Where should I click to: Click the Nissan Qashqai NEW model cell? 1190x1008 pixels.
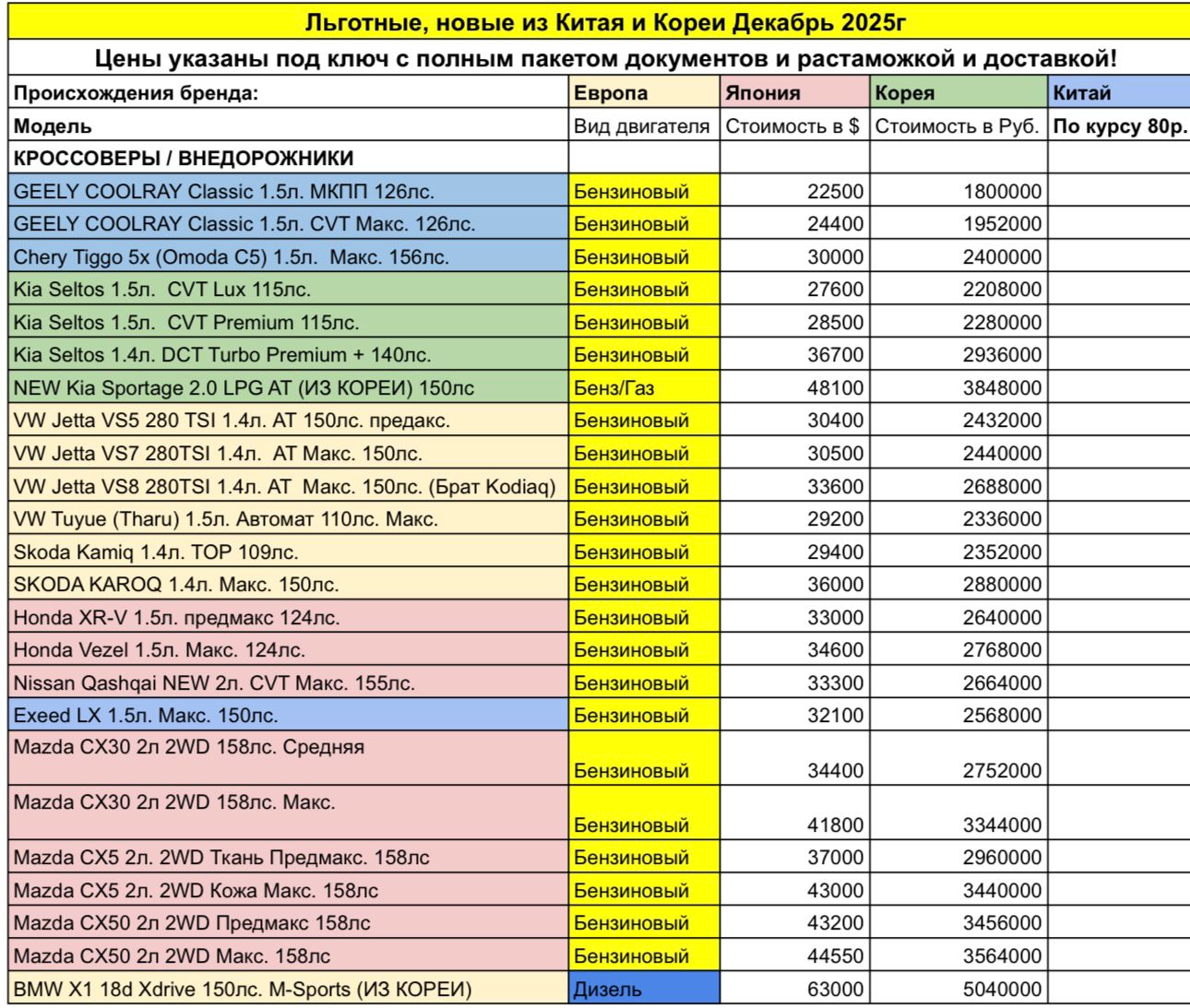click(288, 683)
